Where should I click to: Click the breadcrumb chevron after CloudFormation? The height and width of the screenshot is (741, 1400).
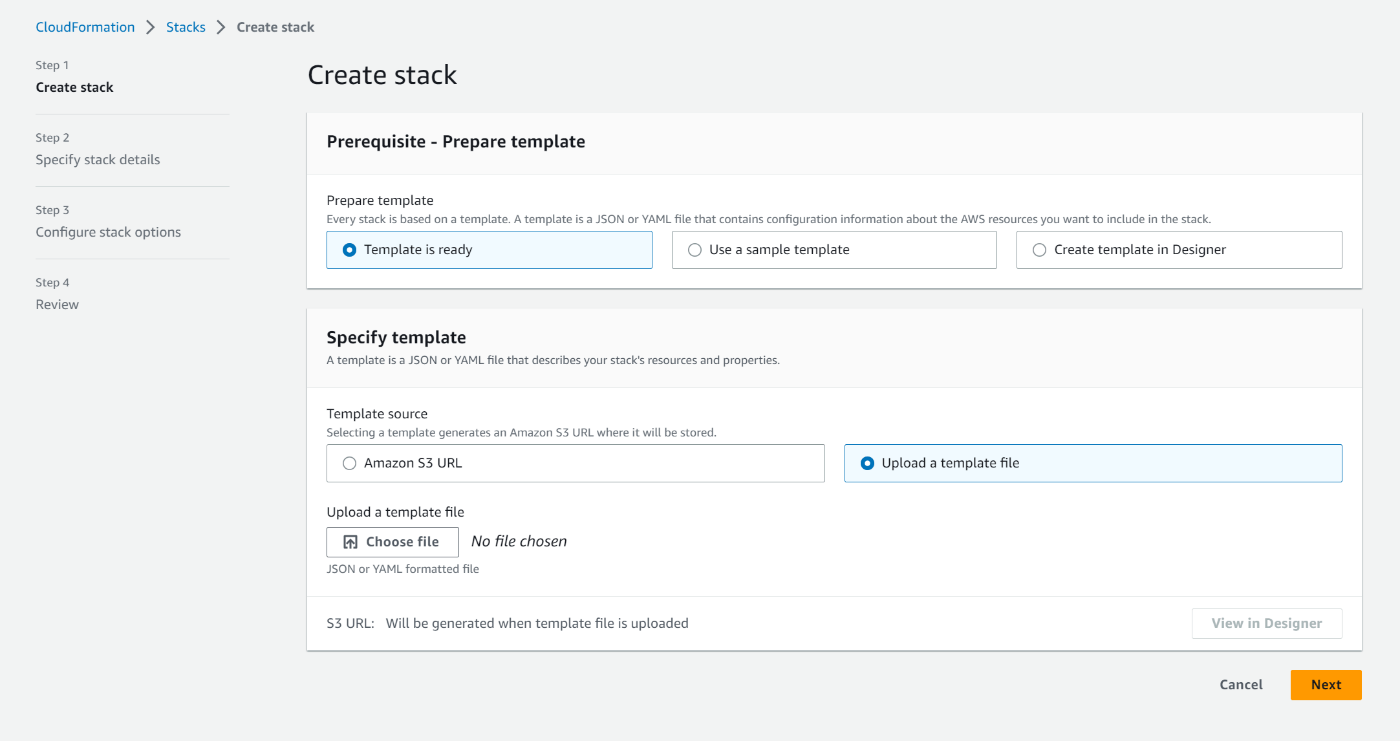point(151,27)
